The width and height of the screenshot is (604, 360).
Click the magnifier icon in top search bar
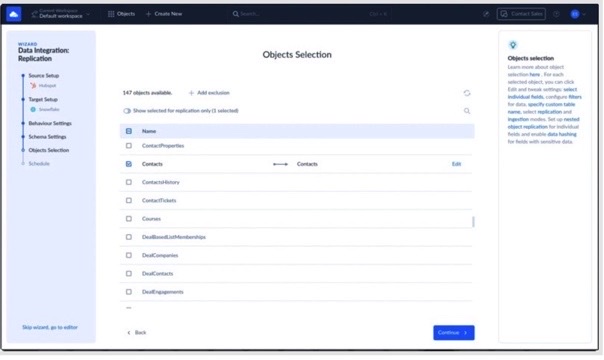(235, 14)
